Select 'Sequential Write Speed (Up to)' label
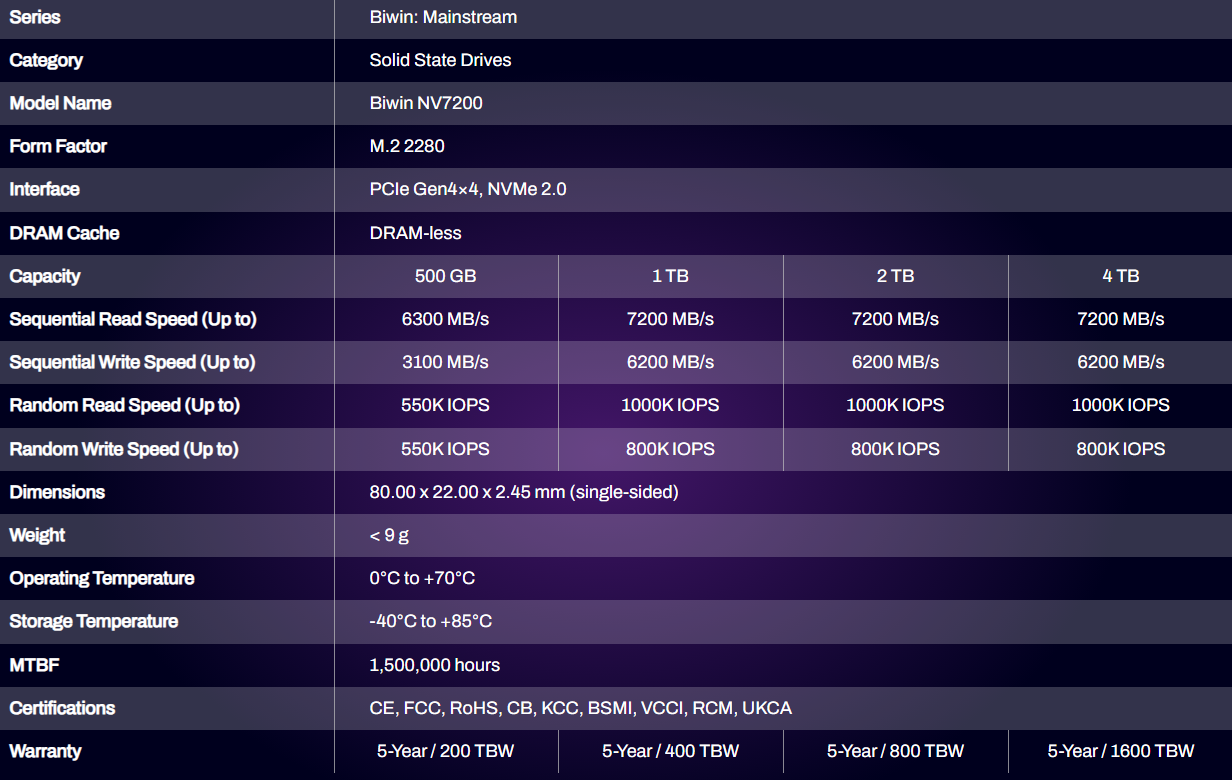The image size is (1232, 780). point(132,362)
